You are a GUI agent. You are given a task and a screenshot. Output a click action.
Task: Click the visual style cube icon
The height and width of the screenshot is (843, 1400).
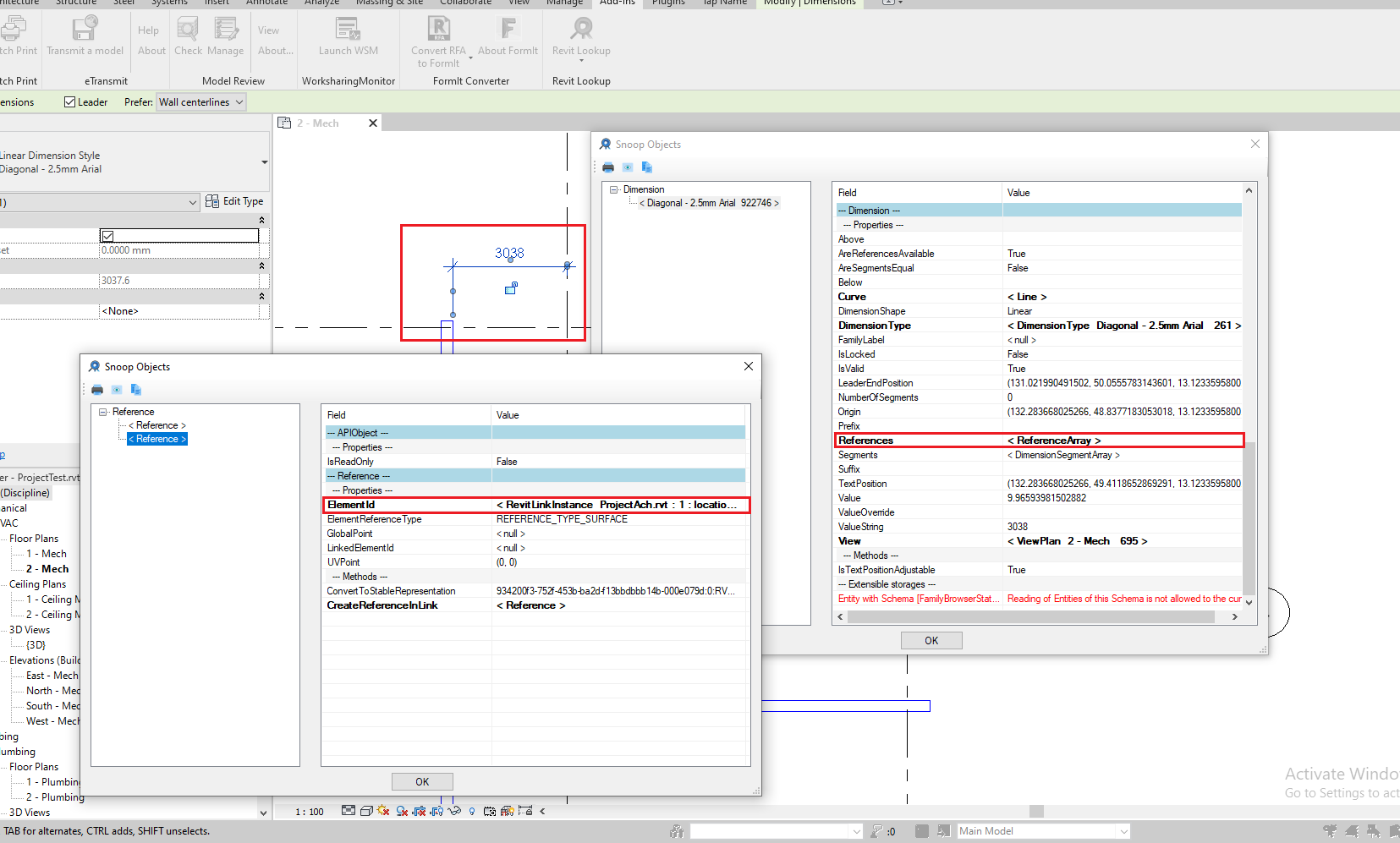tap(366, 811)
